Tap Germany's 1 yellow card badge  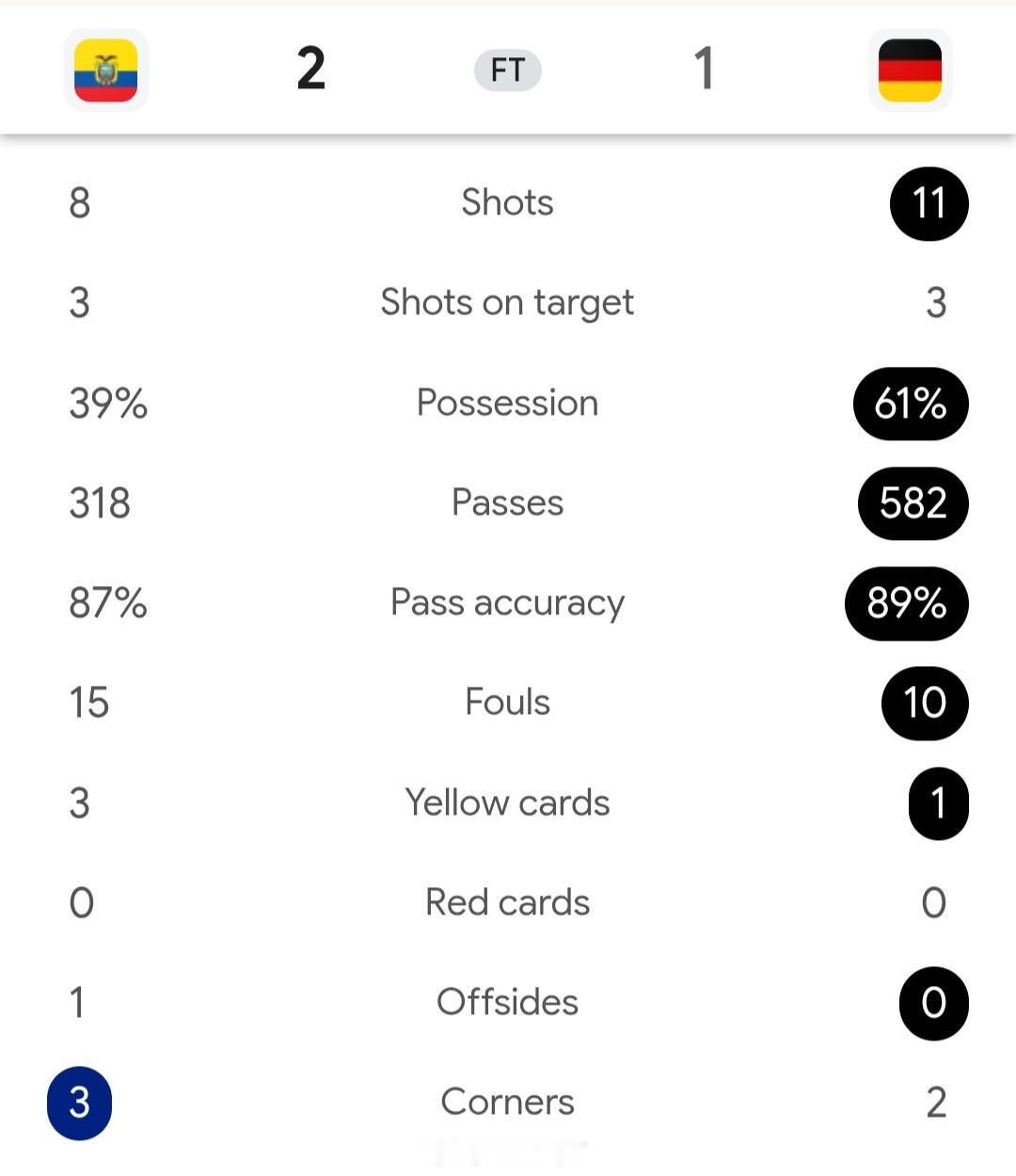click(938, 803)
